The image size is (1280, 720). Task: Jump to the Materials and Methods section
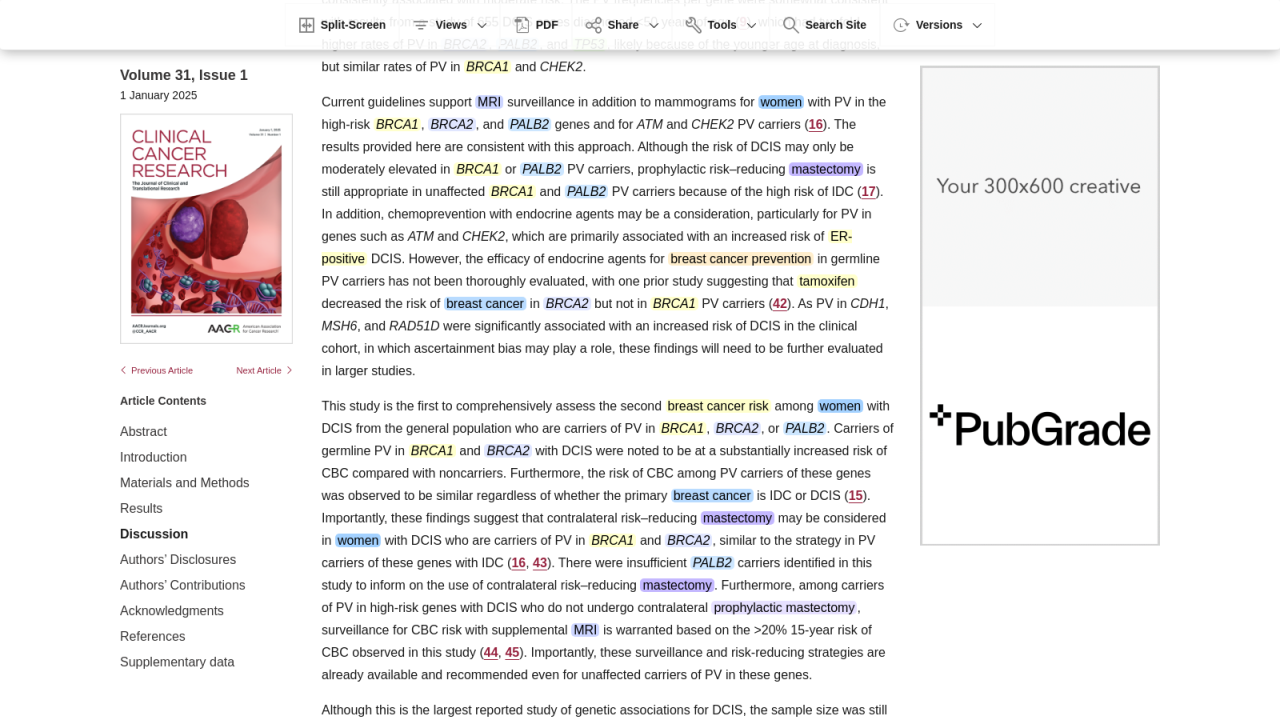184,483
